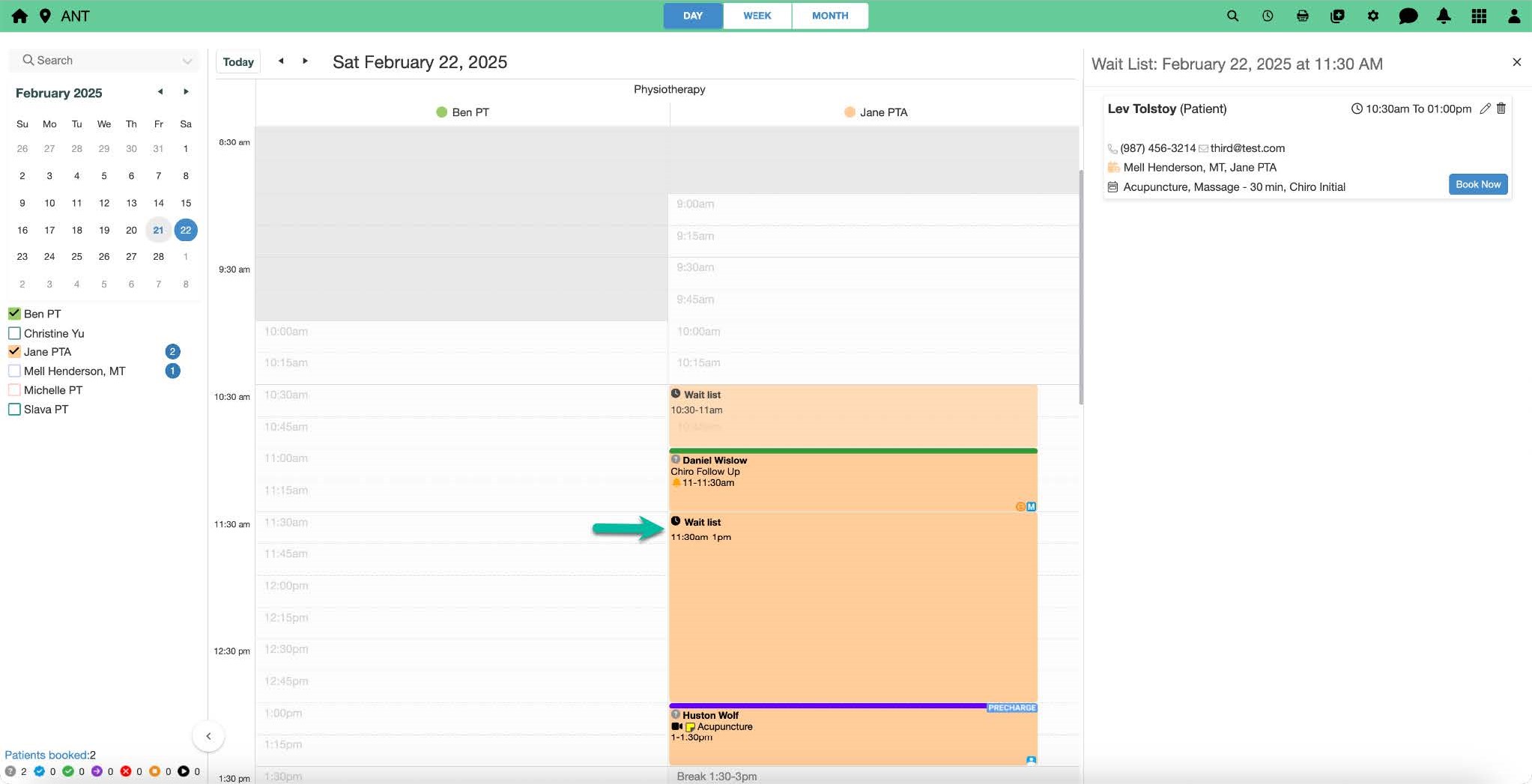The image size is (1532, 784).
Task: Click the green dot beside Ben PT header
Action: (x=441, y=112)
